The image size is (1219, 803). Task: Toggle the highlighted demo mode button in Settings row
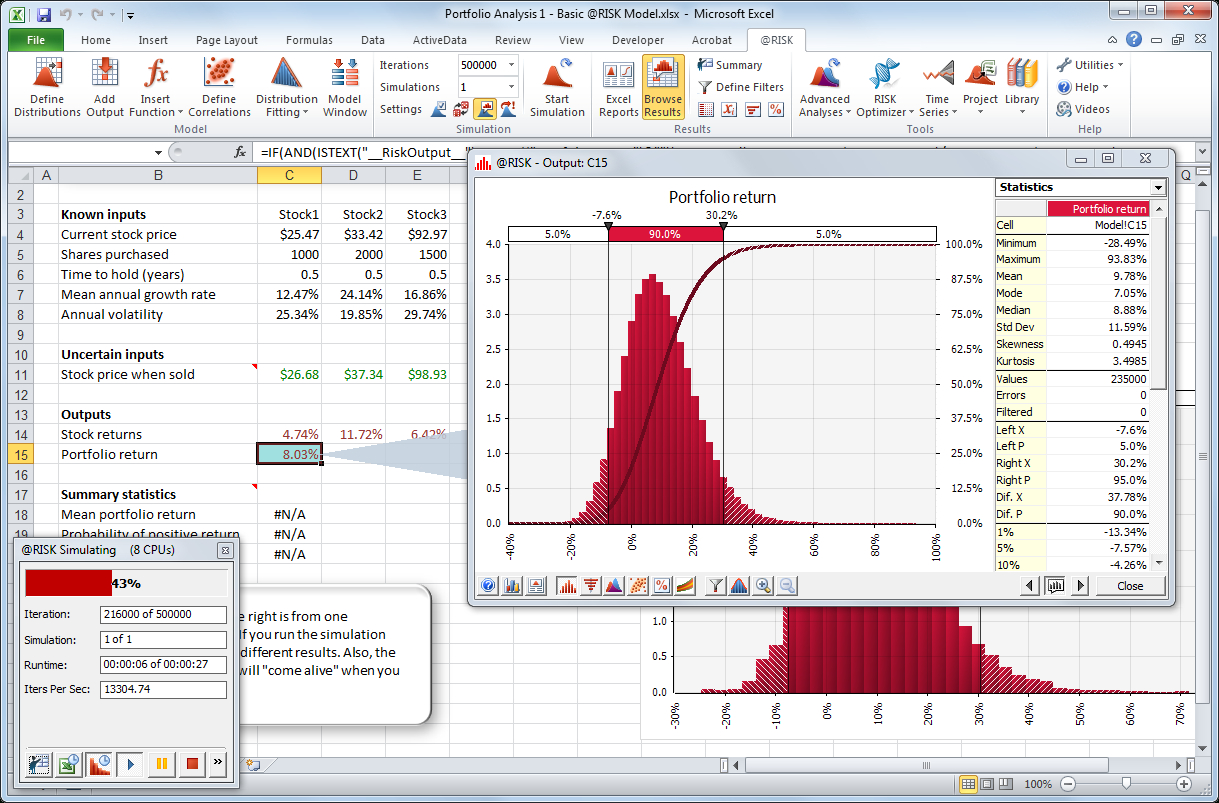click(x=486, y=109)
